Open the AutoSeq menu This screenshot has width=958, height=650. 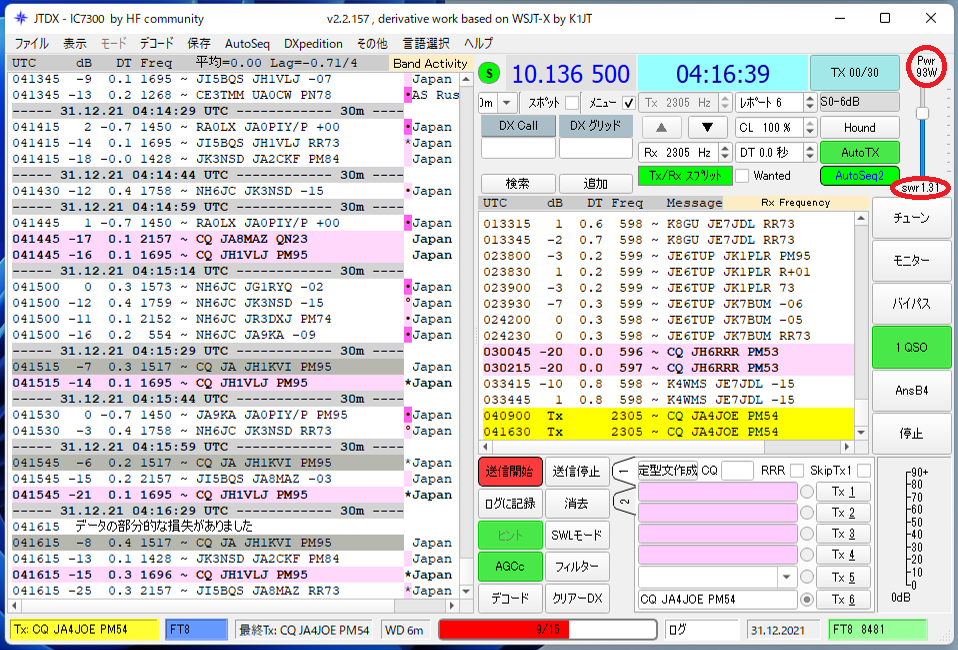247,43
